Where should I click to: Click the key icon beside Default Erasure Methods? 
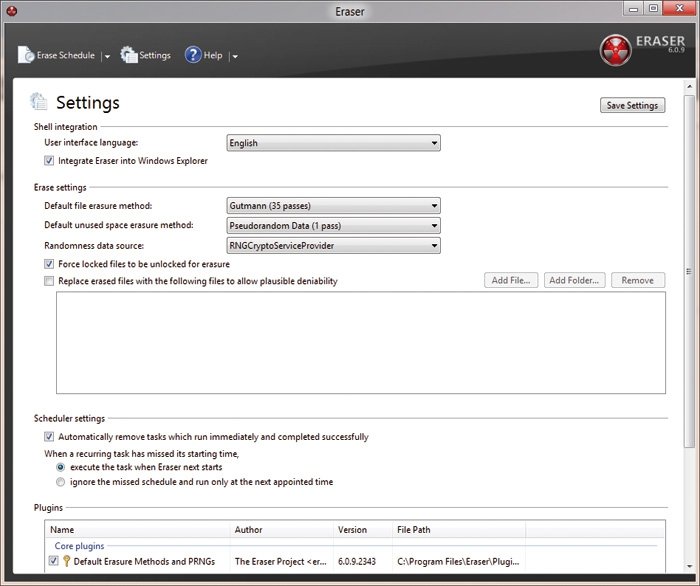(x=66, y=561)
